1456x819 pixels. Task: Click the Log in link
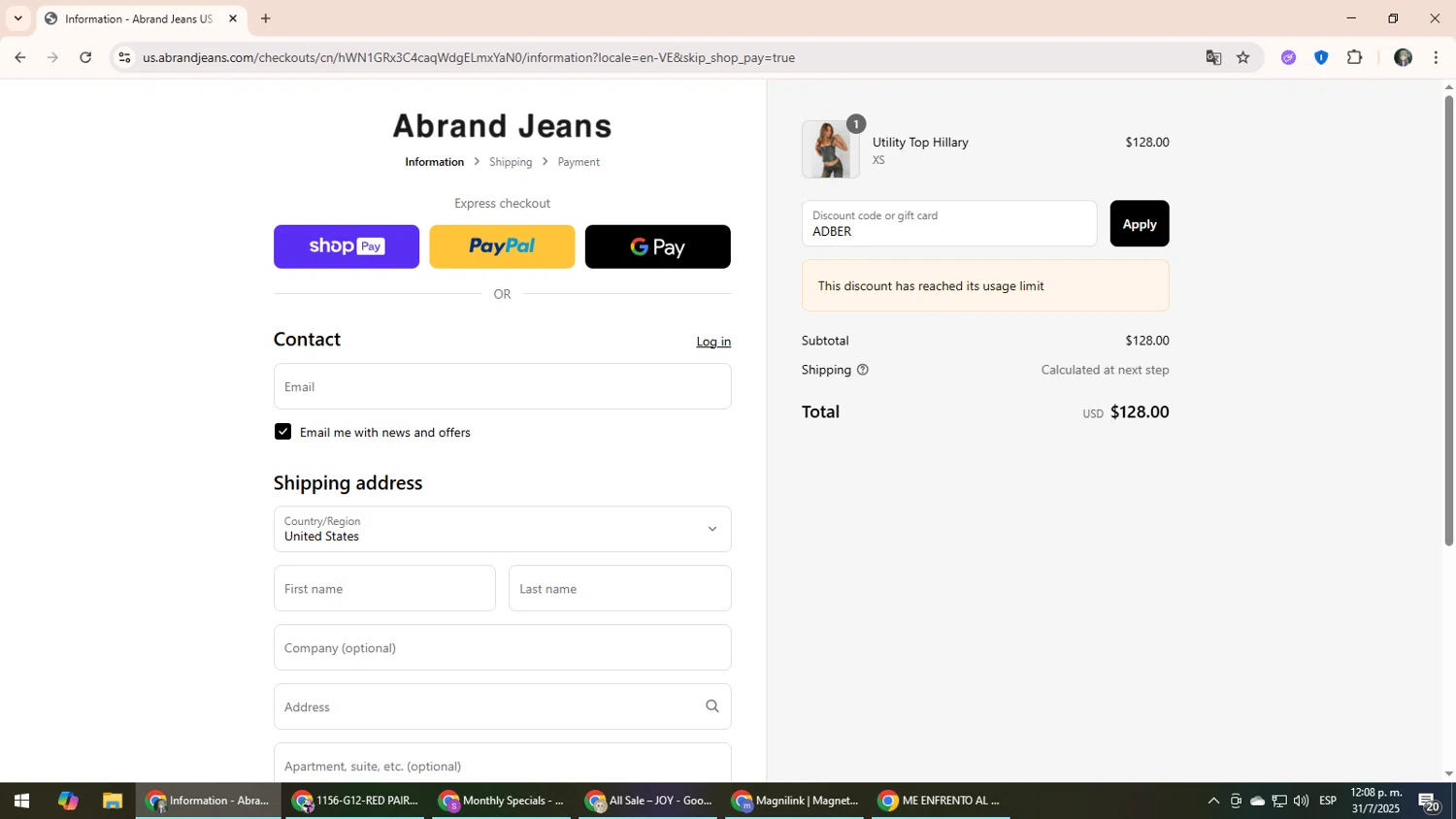coord(713,342)
